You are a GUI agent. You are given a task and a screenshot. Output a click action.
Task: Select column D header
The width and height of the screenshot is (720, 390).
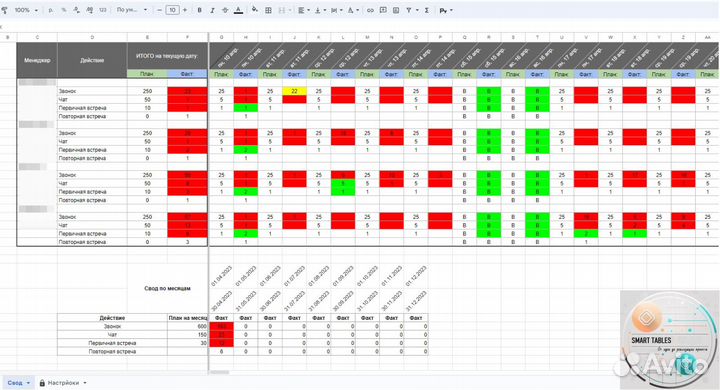[x=92, y=37]
